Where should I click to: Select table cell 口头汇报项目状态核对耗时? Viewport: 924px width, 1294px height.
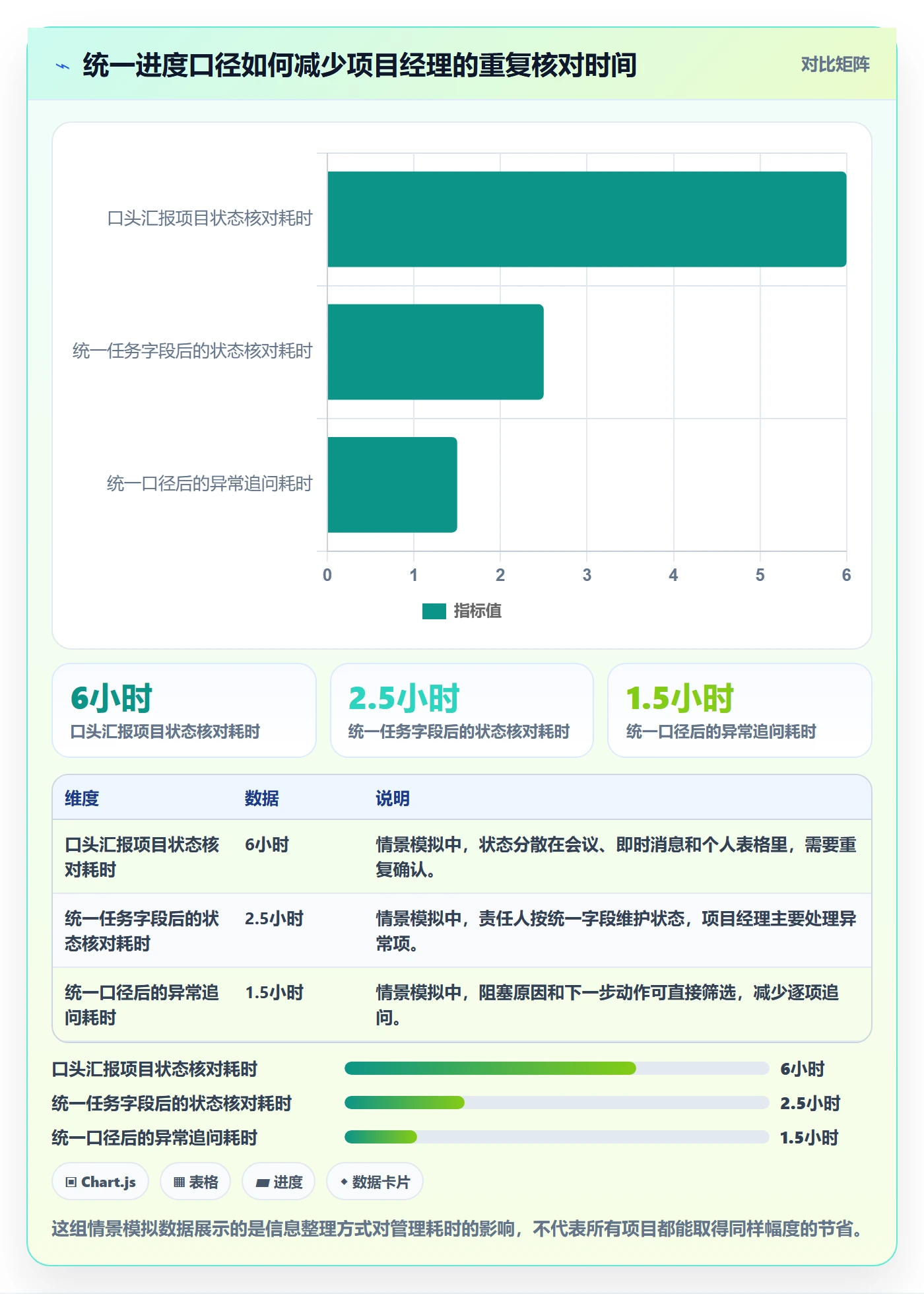coord(142,857)
